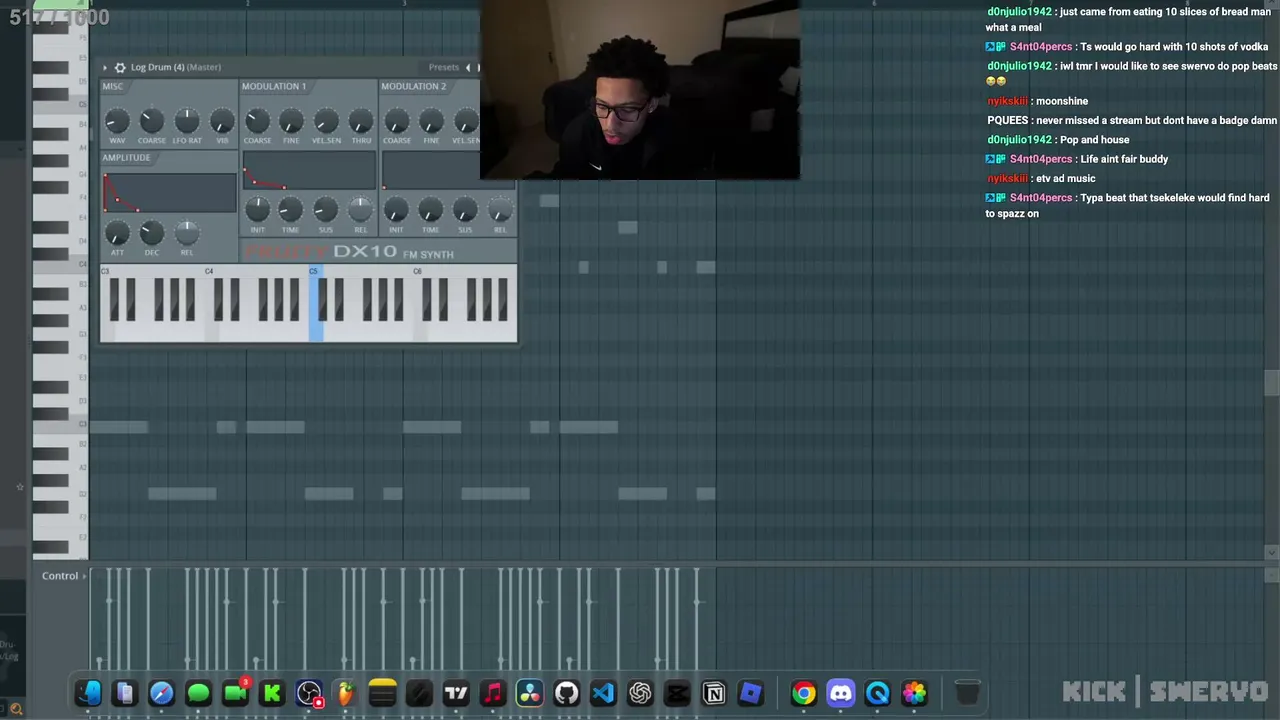Adjust the Amplitude REL knob
This screenshot has height=720, width=1280.
click(x=187, y=233)
